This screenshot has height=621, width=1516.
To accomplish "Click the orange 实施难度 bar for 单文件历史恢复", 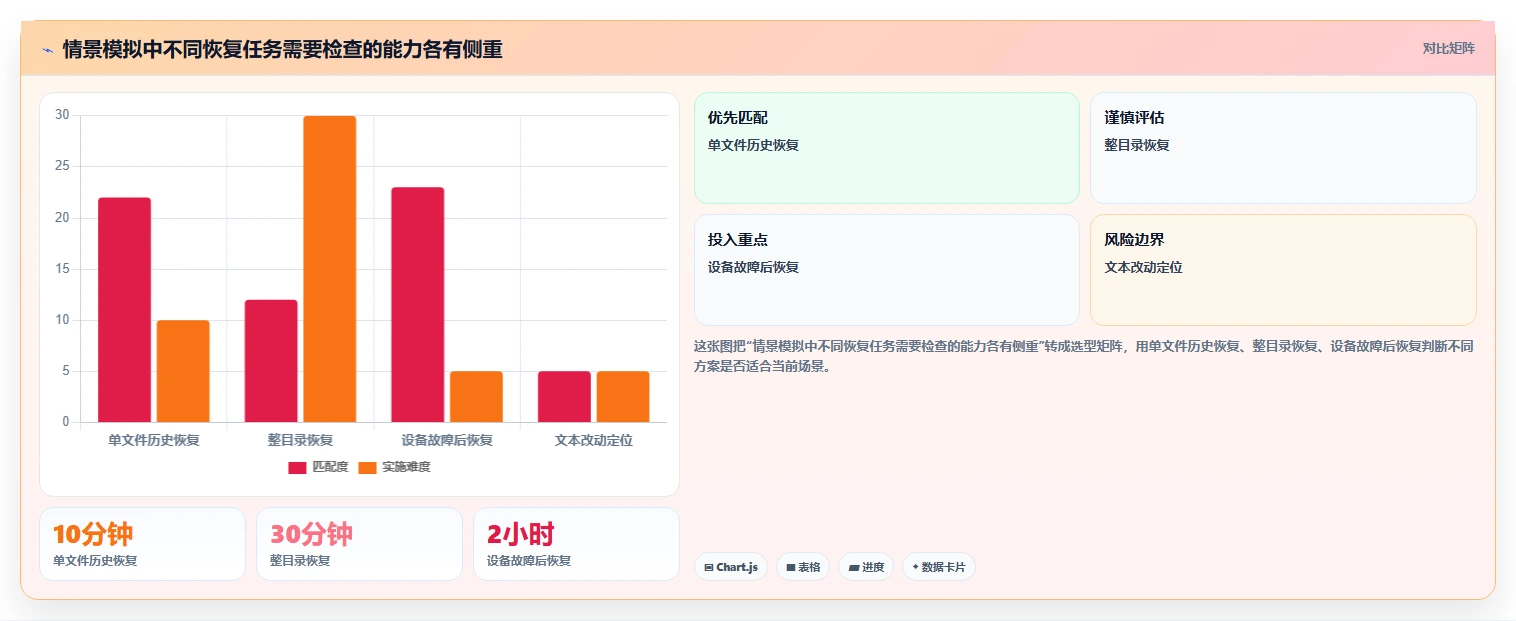I will [x=183, y=371].
